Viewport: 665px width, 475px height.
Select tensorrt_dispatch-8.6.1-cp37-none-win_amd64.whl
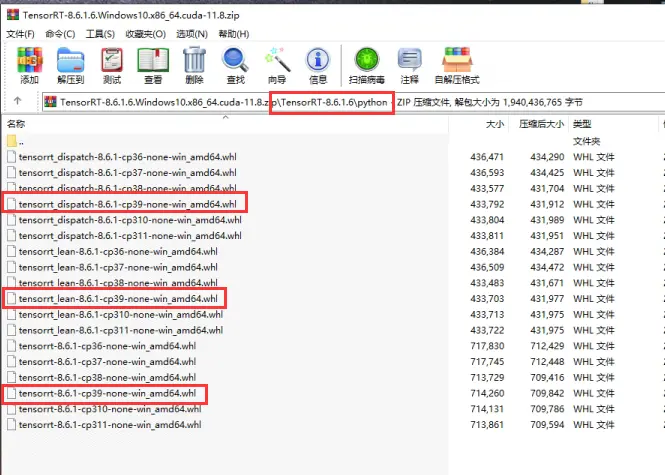128,173
